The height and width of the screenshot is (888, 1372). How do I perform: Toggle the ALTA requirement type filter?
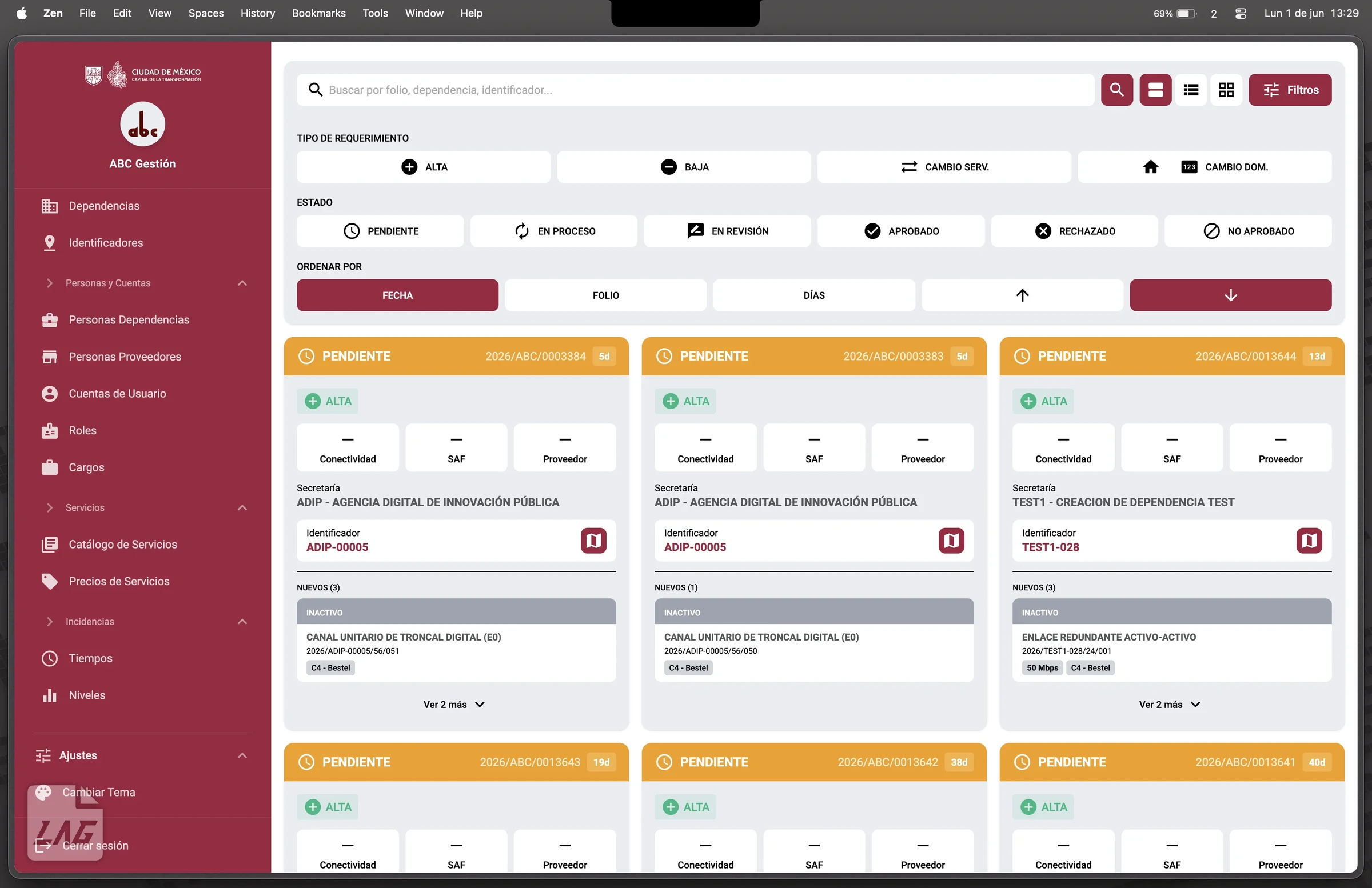pos(423,167)
